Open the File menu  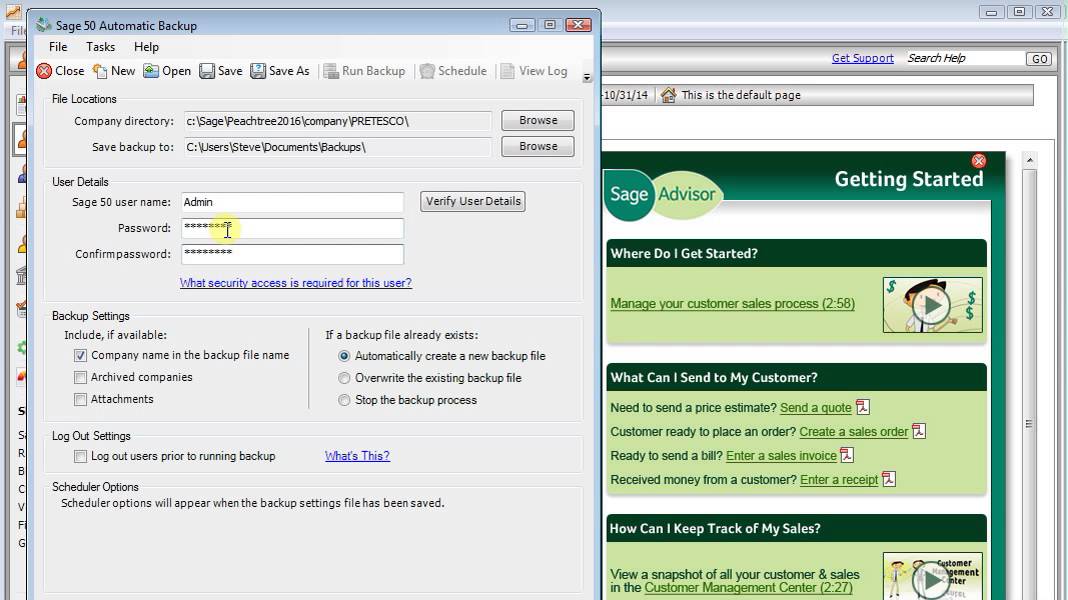click(58, 47)
